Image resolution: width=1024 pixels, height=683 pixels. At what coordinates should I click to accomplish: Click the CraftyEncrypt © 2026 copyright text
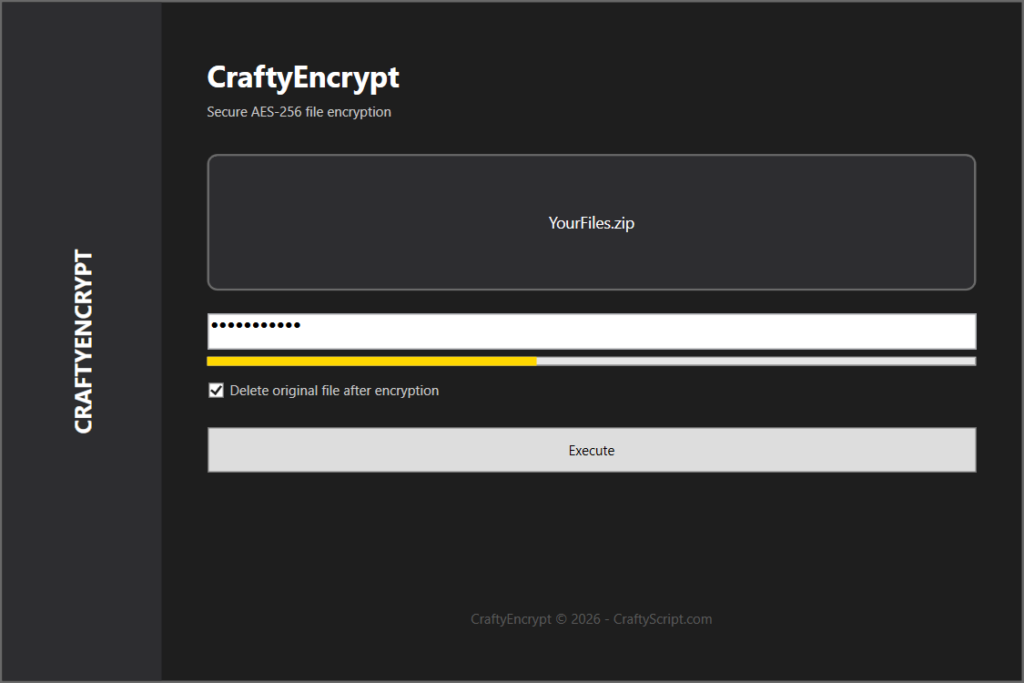[x=535, y=619]
